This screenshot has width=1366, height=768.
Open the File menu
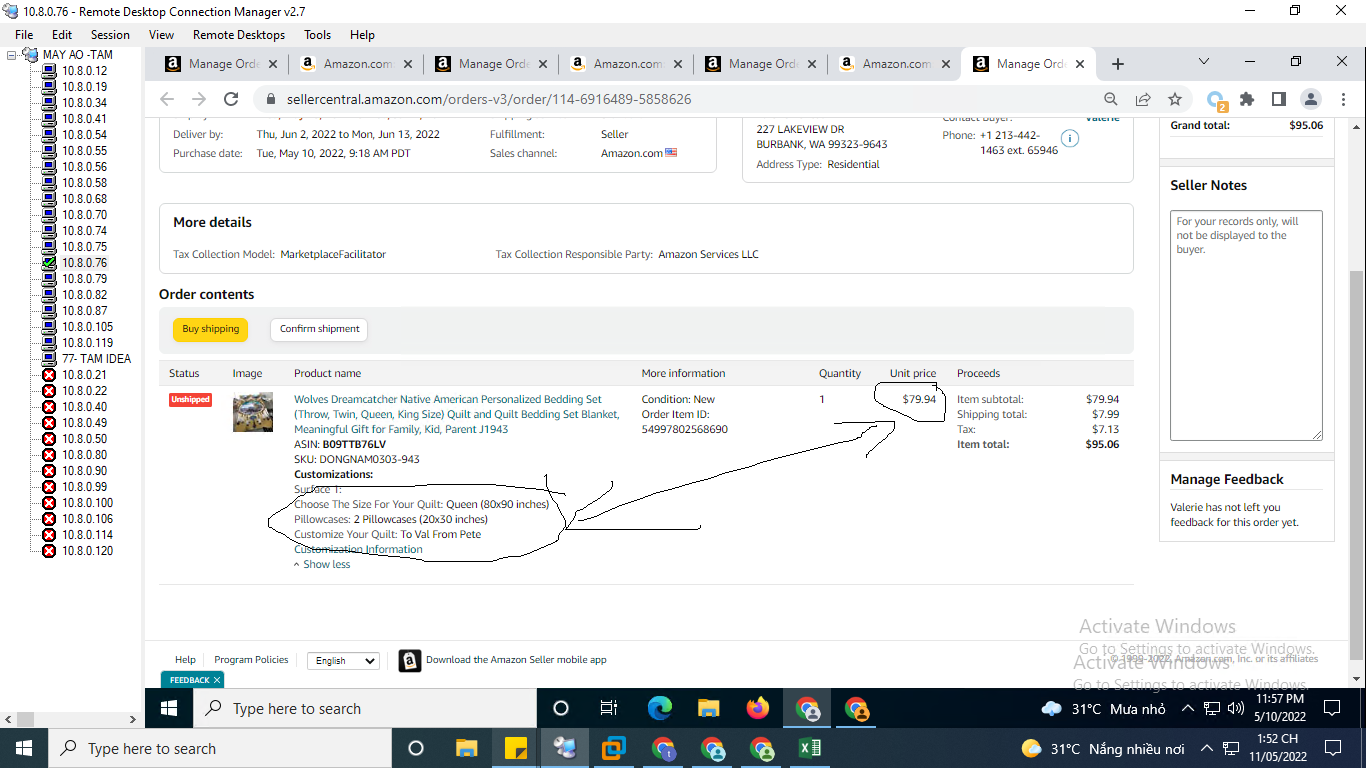[x=24, y=34]
